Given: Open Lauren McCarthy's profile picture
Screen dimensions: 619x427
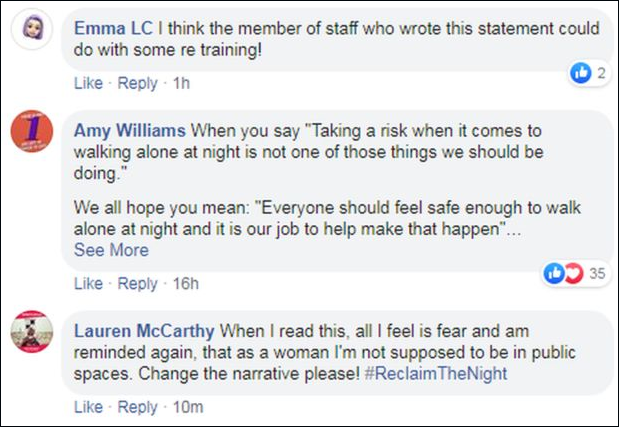Looking at the screenshot, I should [32, 331].
